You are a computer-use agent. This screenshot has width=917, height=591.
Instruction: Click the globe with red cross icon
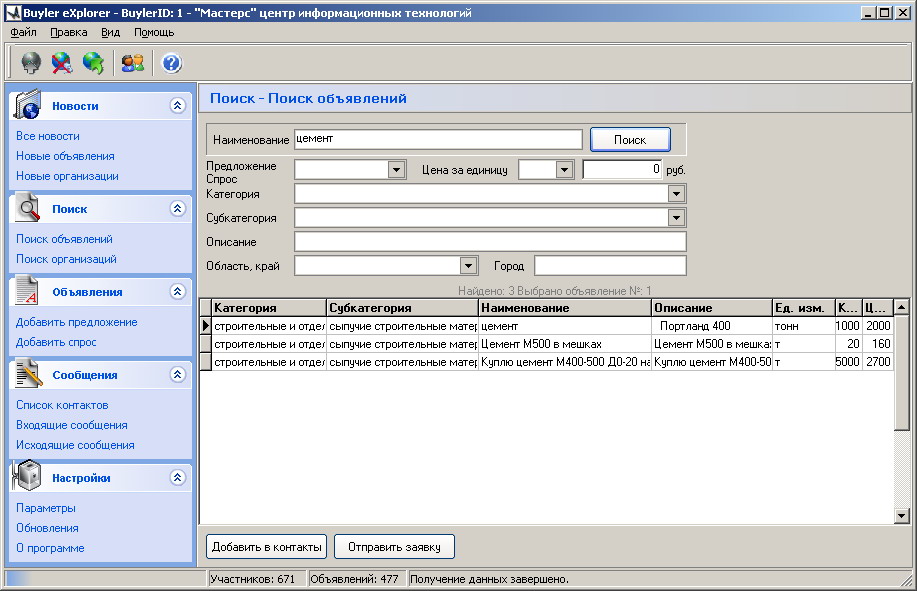[62, 63]
